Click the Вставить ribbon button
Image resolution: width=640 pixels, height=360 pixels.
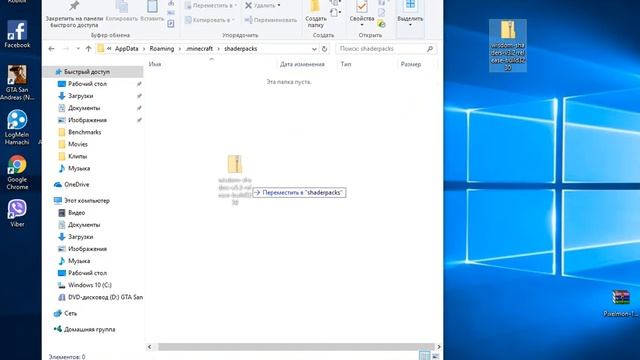[152, 12]
